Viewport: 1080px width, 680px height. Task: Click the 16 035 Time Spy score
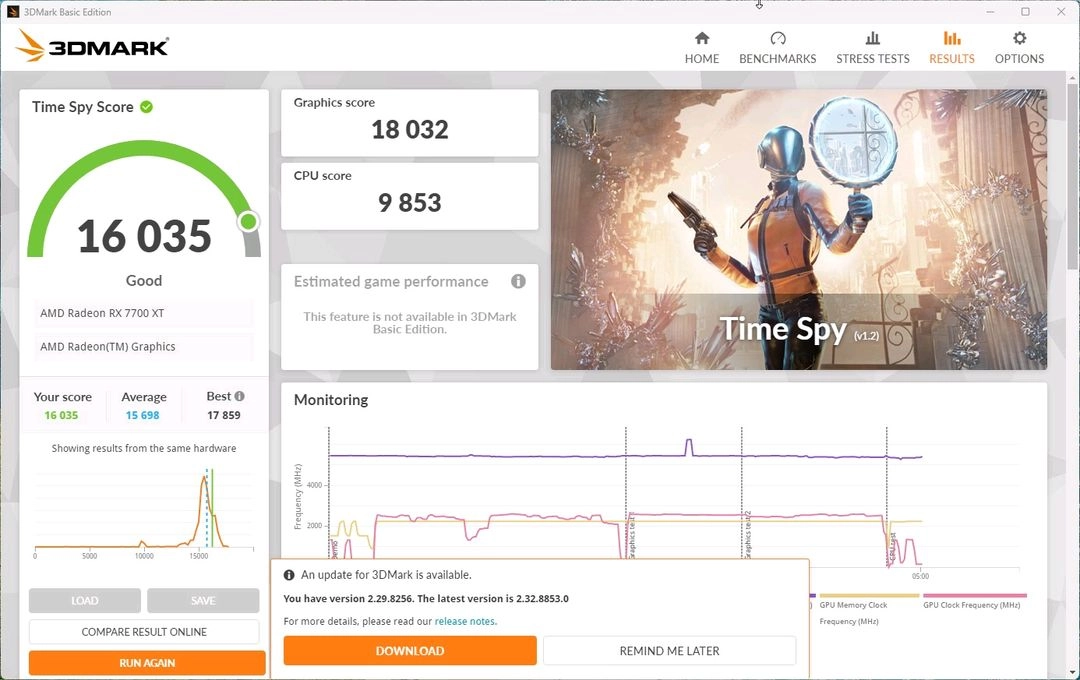[144, 236]
